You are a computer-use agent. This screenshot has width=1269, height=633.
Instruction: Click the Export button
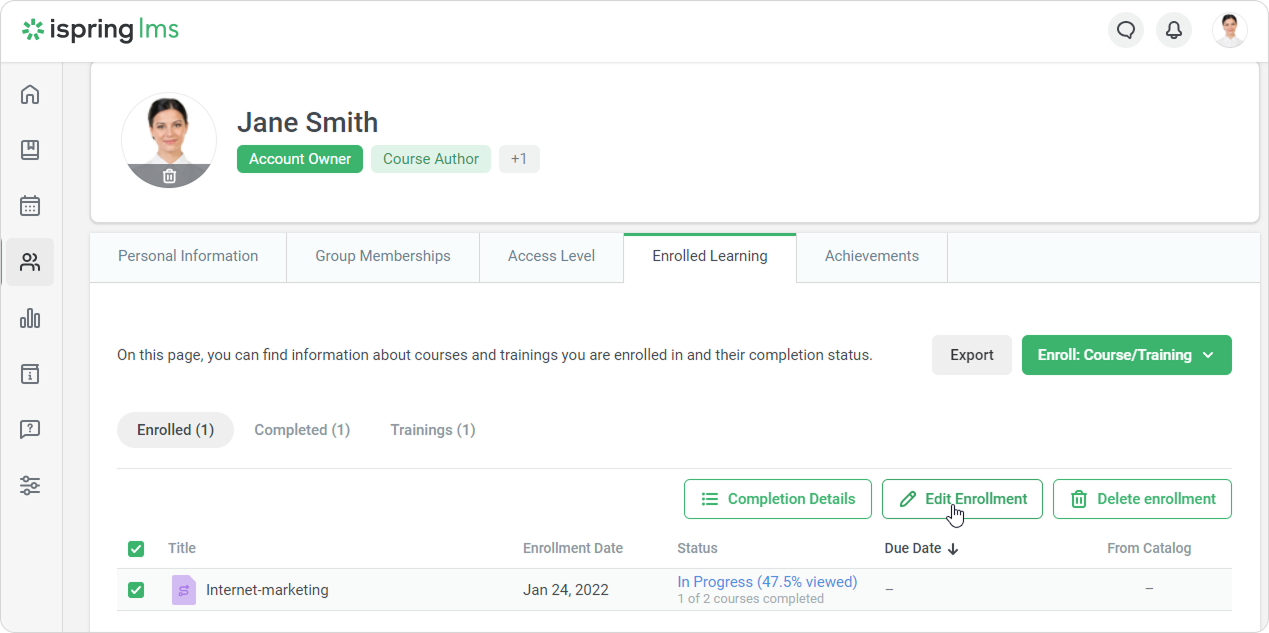971,355
